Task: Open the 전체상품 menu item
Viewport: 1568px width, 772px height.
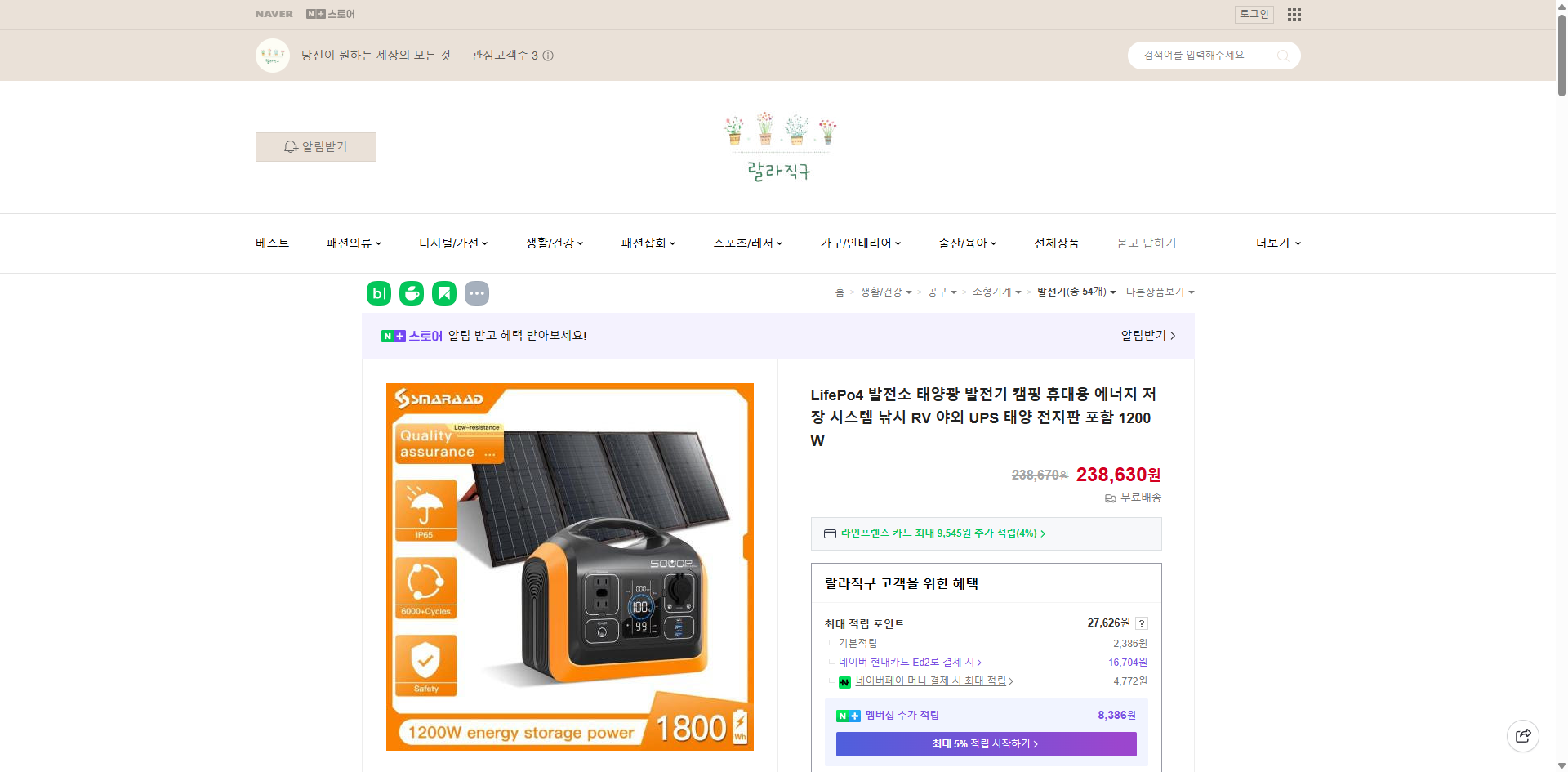Action: click(x=1056, y=243)
